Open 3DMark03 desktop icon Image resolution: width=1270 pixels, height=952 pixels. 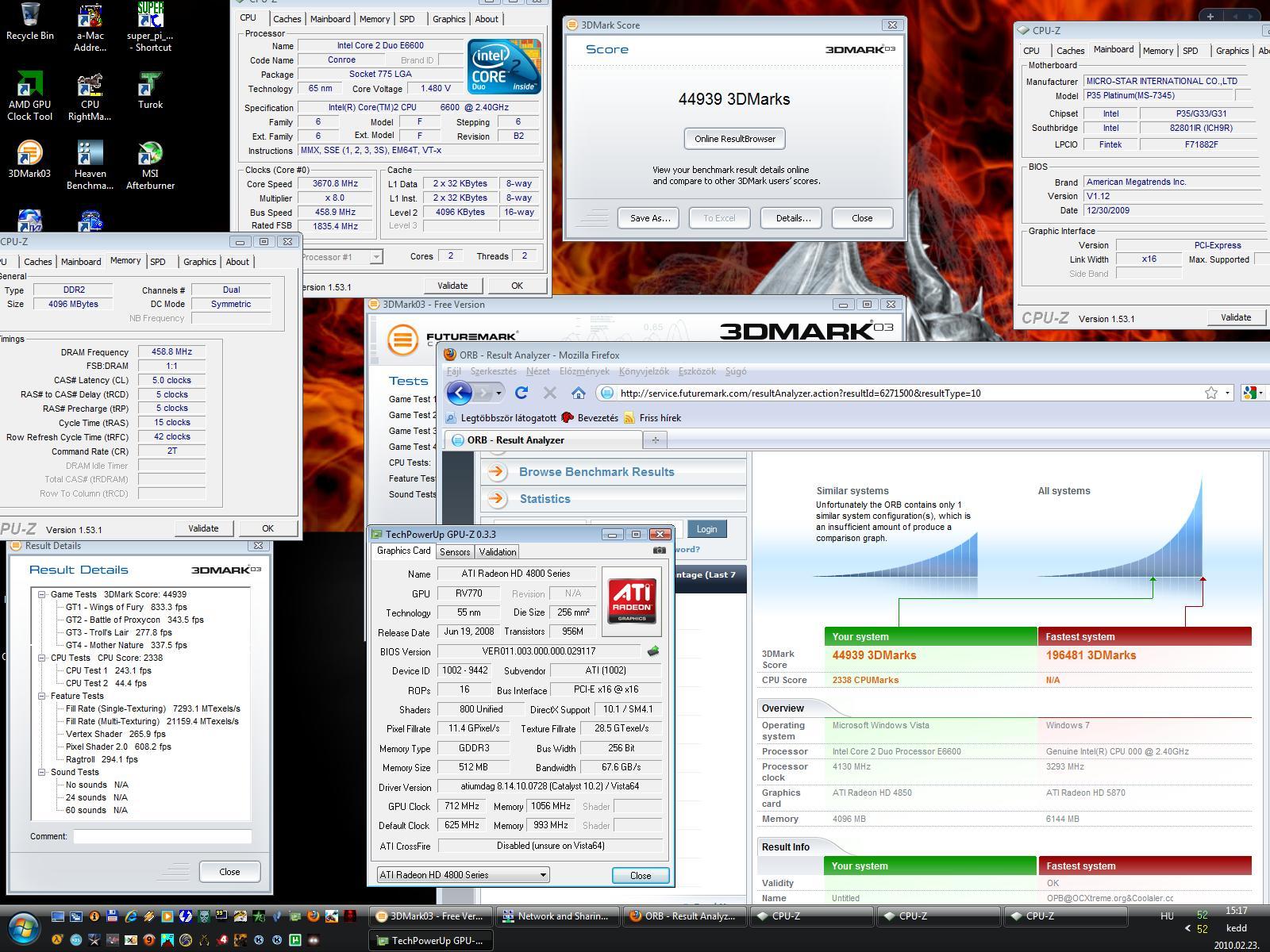(x=30, y=160)
